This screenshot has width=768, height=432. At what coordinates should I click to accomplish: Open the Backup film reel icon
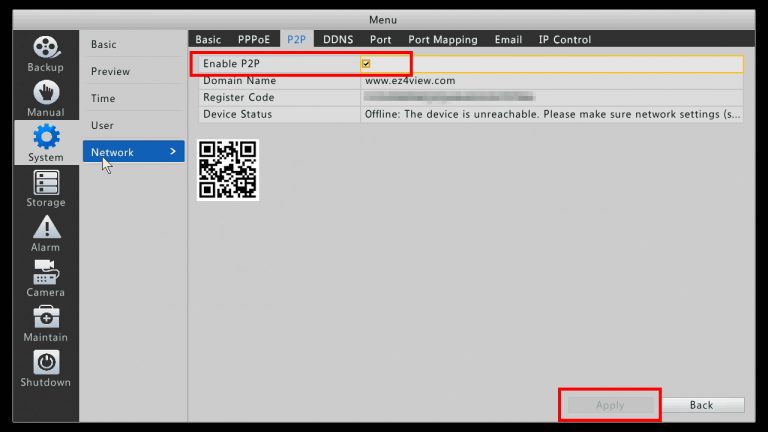(46, 48)
